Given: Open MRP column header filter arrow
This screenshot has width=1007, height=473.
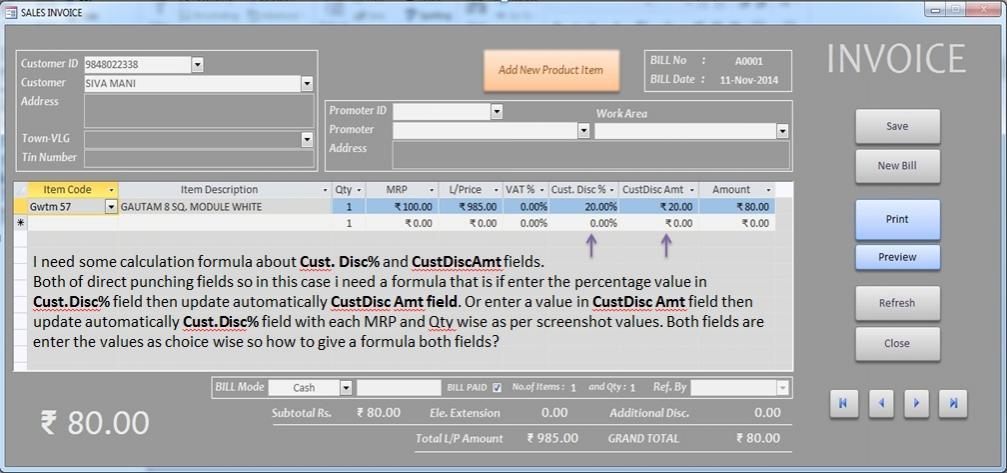Looking at the screenshot, I should pos(430,190).
